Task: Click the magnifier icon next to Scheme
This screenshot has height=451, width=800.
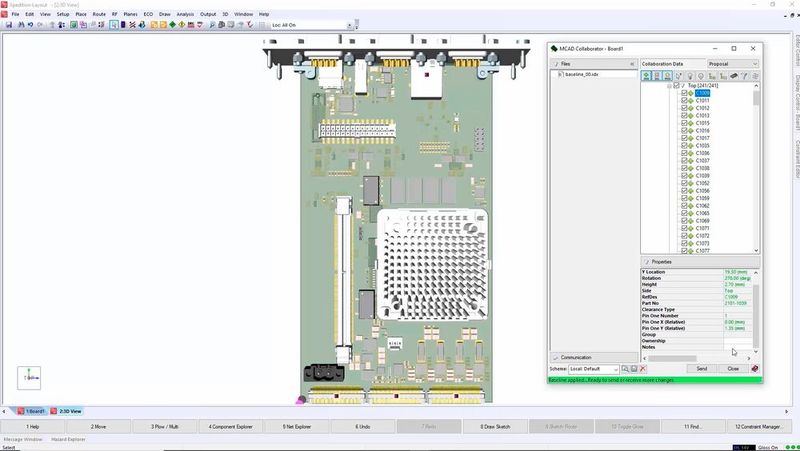Action: click(x=625, y=369)
